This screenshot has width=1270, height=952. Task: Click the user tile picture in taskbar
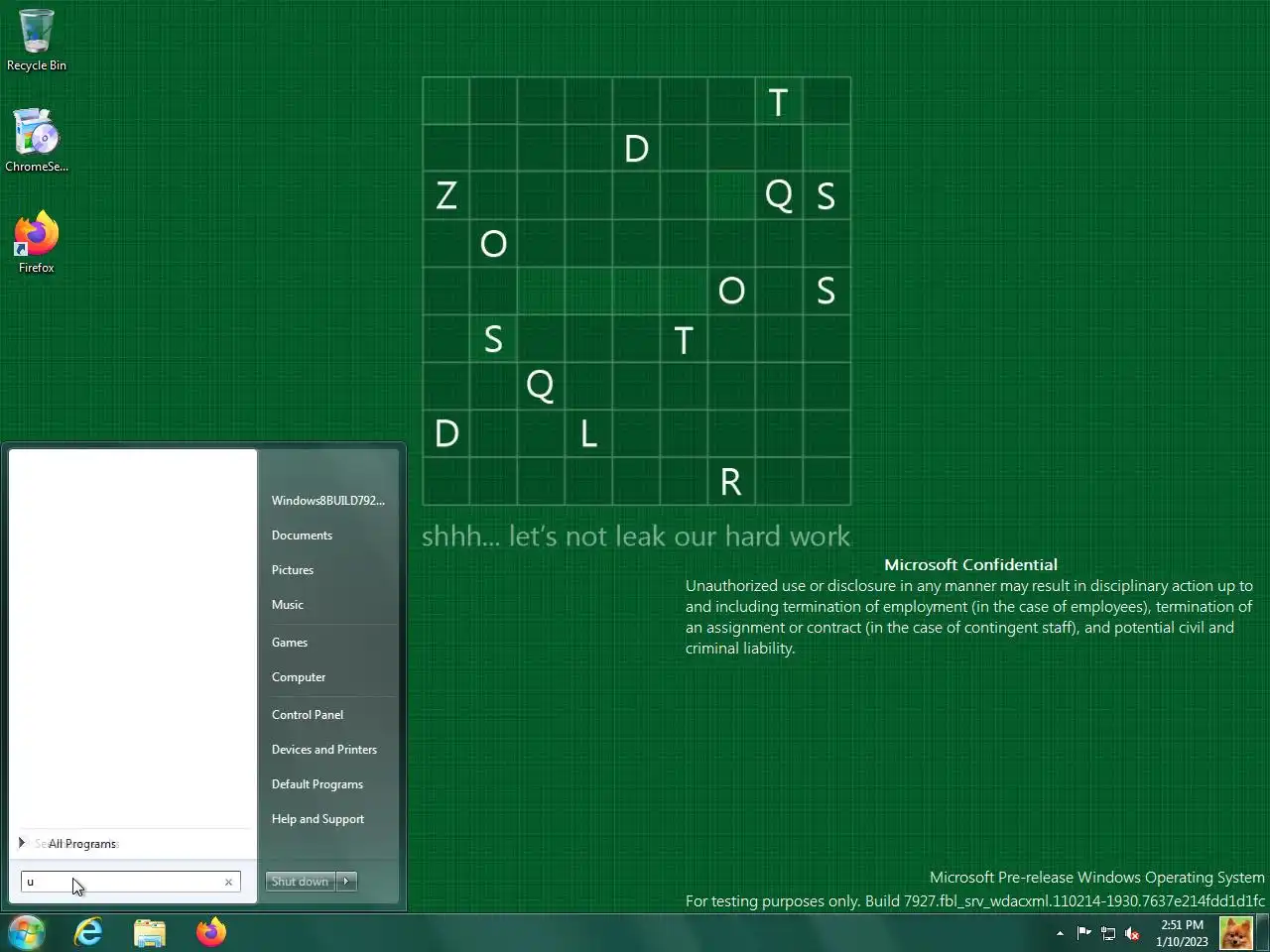[x=1236, y=933]
